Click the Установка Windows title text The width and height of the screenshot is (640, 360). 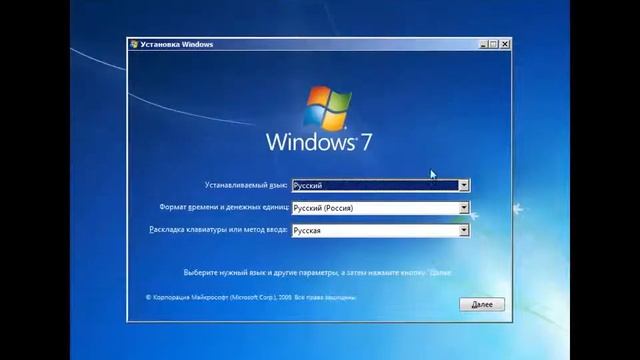tap(177, 44)
